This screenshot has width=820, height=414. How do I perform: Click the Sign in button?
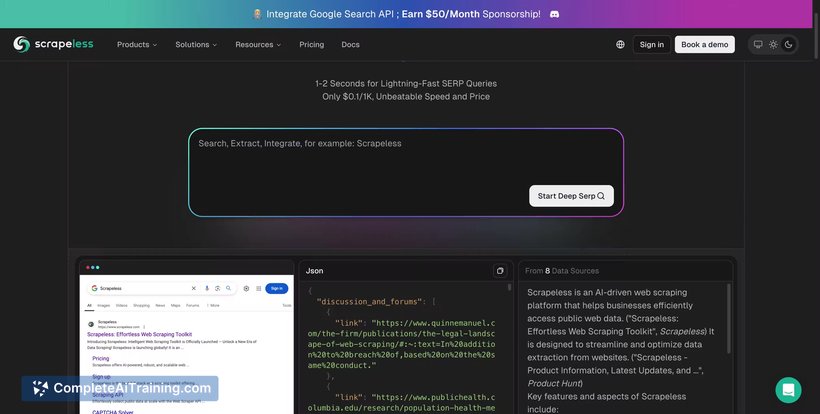652,44
